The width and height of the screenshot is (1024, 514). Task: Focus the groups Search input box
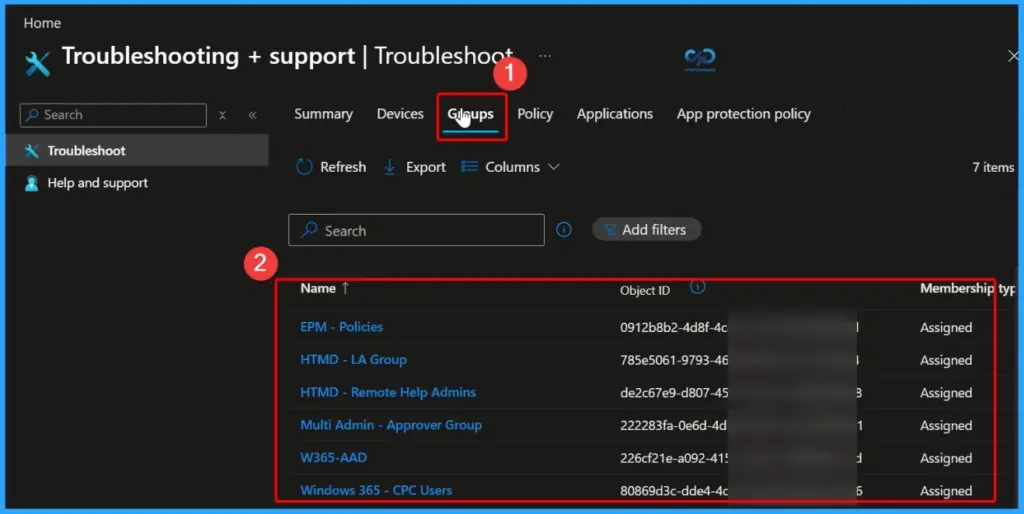(x=416, y=230)
